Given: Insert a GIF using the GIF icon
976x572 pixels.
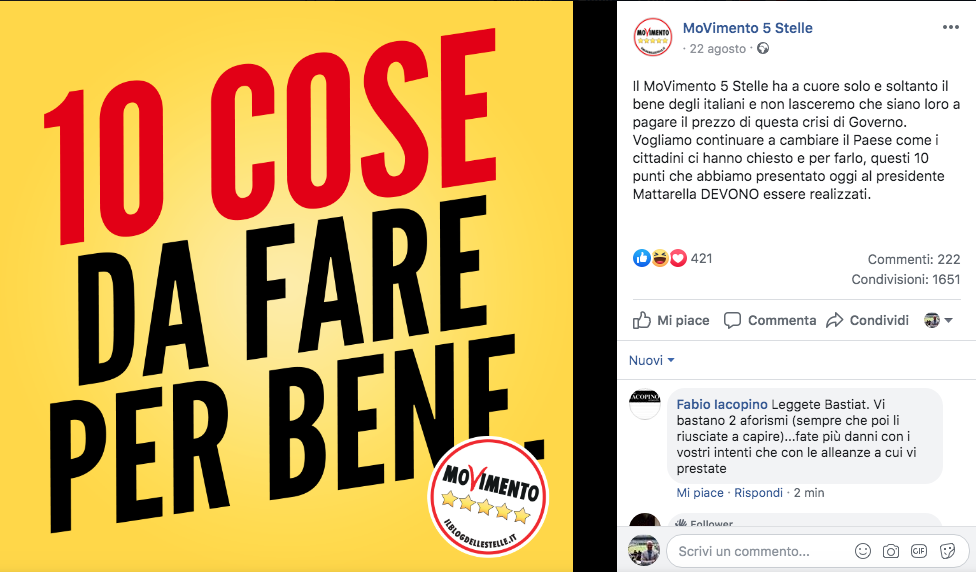Looking at the screenshot, I should [919, 551].
